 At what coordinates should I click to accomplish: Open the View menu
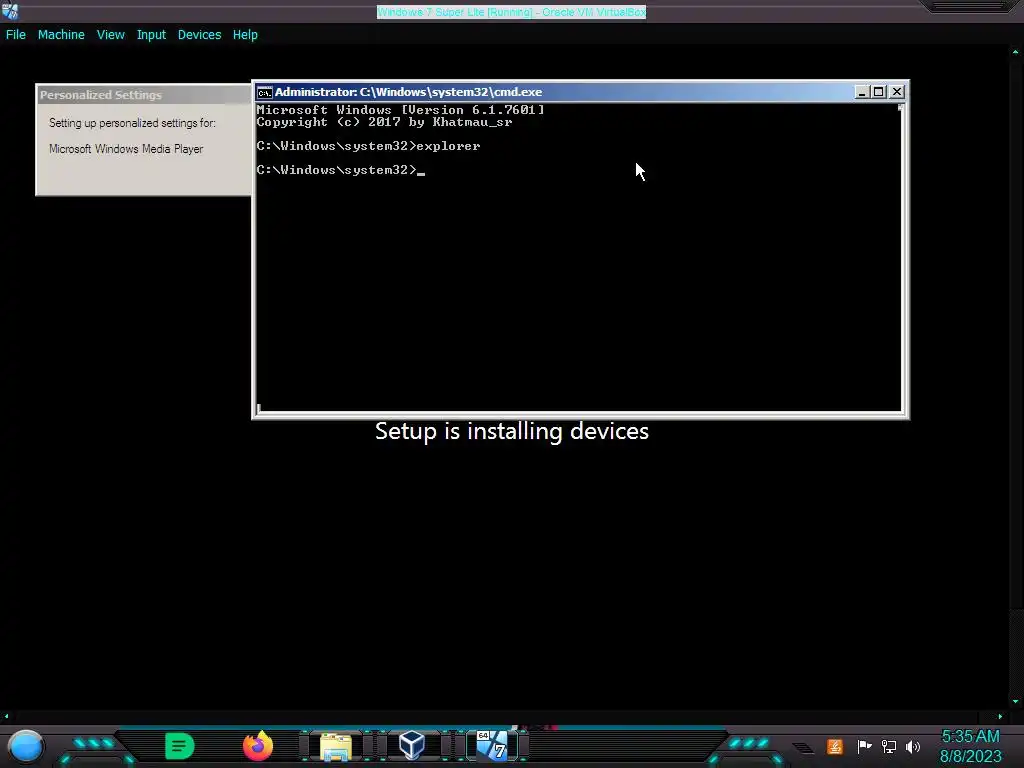pos(110,35)
